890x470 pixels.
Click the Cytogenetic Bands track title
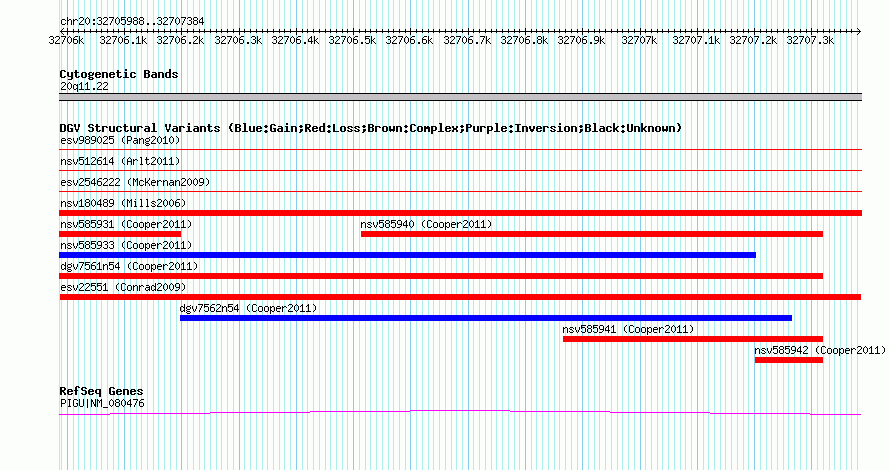coord(119,74)
